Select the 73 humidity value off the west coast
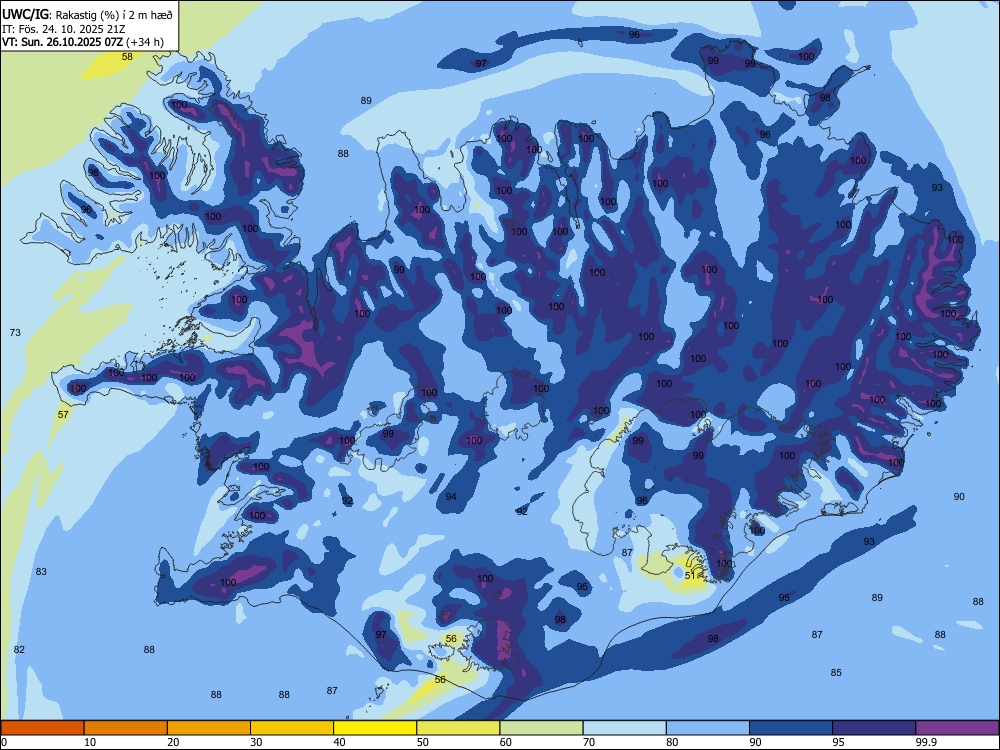1000x750 pixels. click(x=15, y=332)
